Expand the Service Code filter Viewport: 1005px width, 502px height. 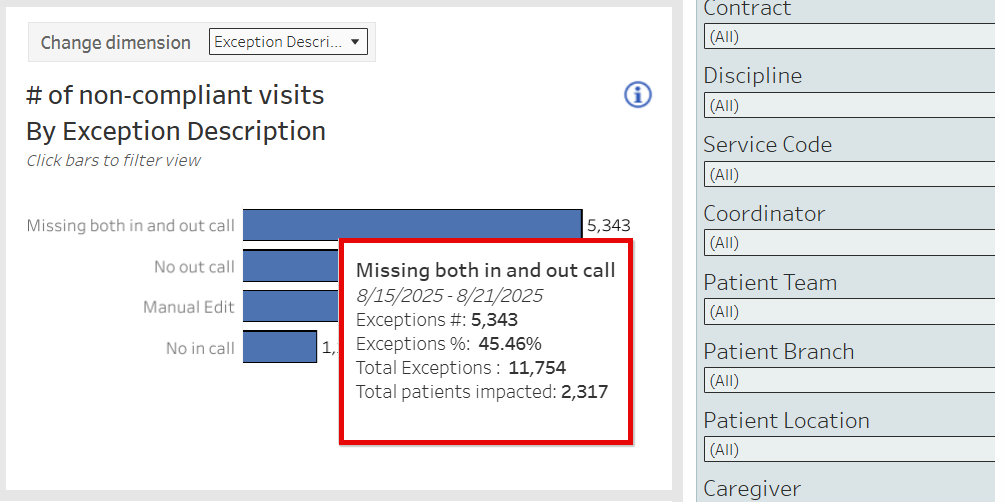(x=850, y=174)
